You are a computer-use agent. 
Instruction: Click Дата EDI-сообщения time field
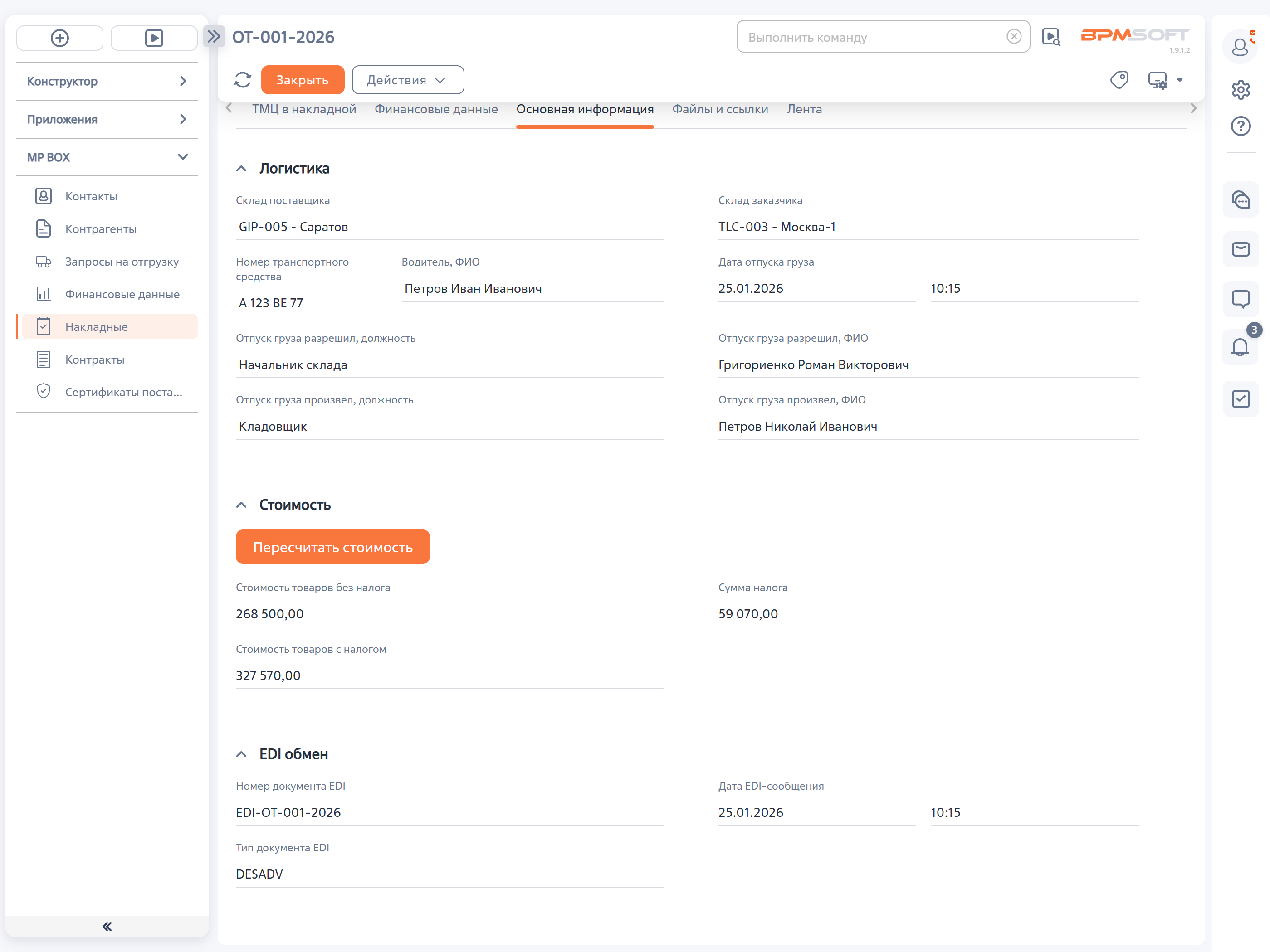point(1034,812)
